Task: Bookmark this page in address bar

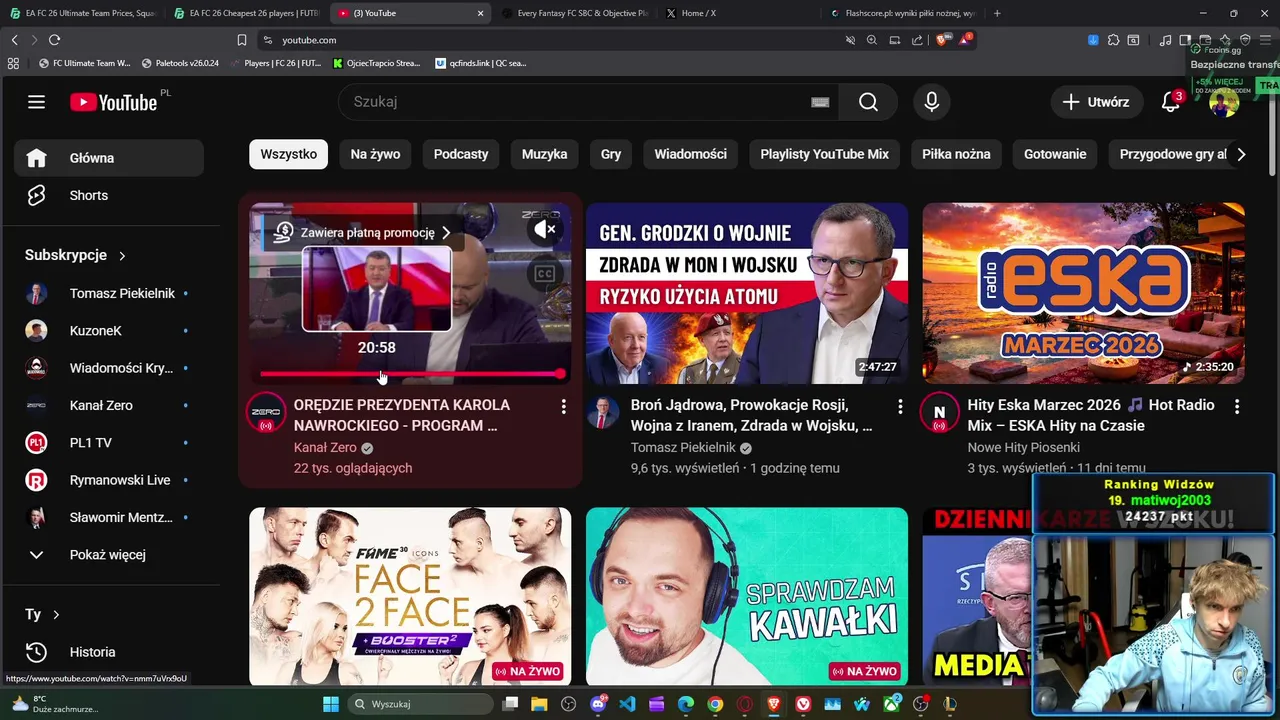Action: coord(241,40)
